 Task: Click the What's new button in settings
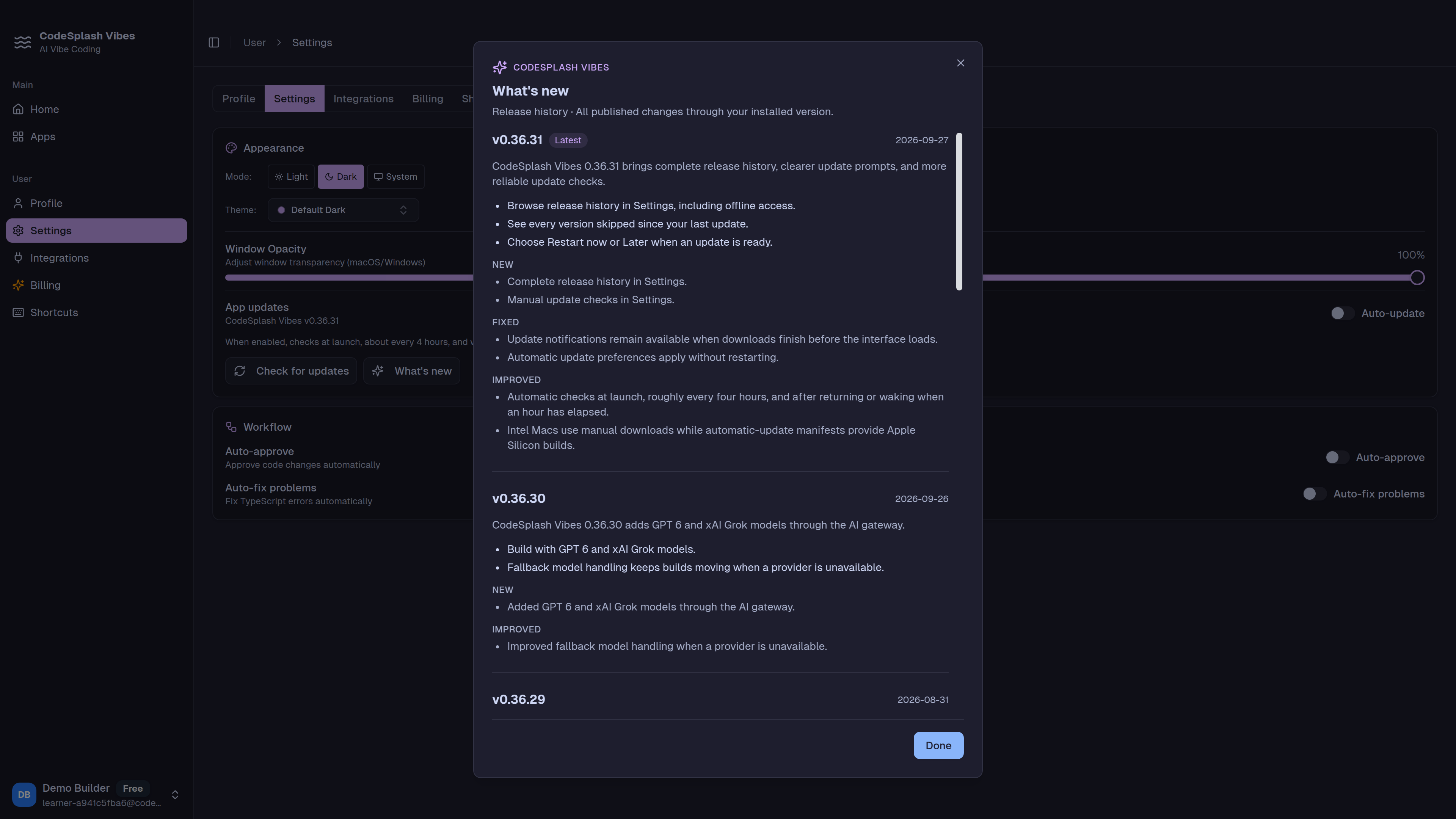(x=411, y=371)
